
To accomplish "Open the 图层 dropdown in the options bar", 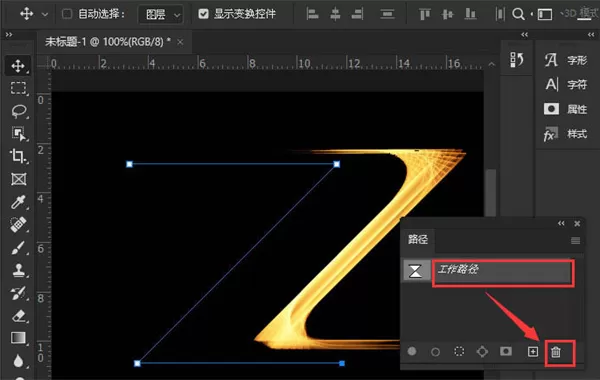I will point(160,15).
